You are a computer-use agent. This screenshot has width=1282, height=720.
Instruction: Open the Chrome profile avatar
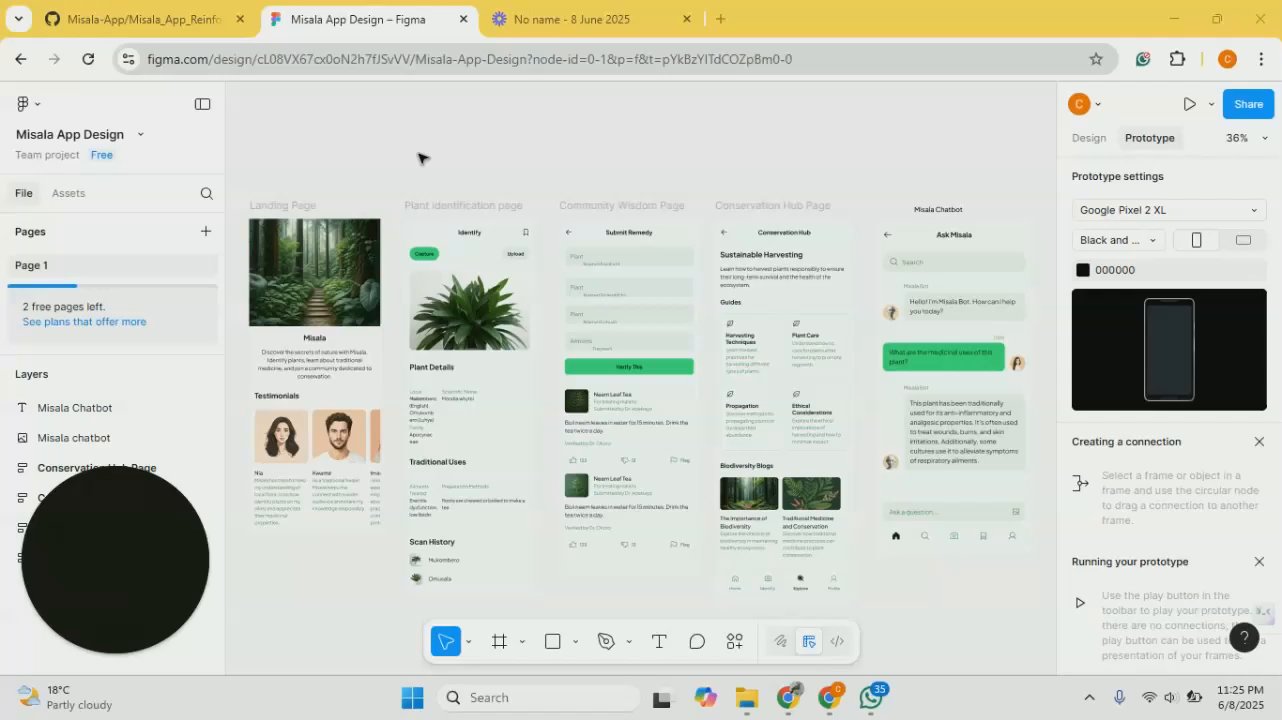pyautogui.click(x=1228, y=59)
